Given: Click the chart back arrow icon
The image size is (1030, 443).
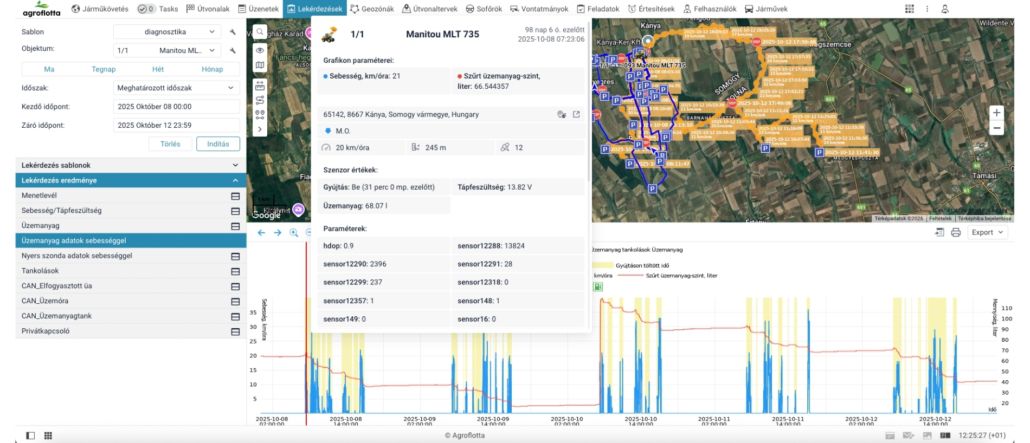Looking at the screenshot, I should click(x=261, y=232).
